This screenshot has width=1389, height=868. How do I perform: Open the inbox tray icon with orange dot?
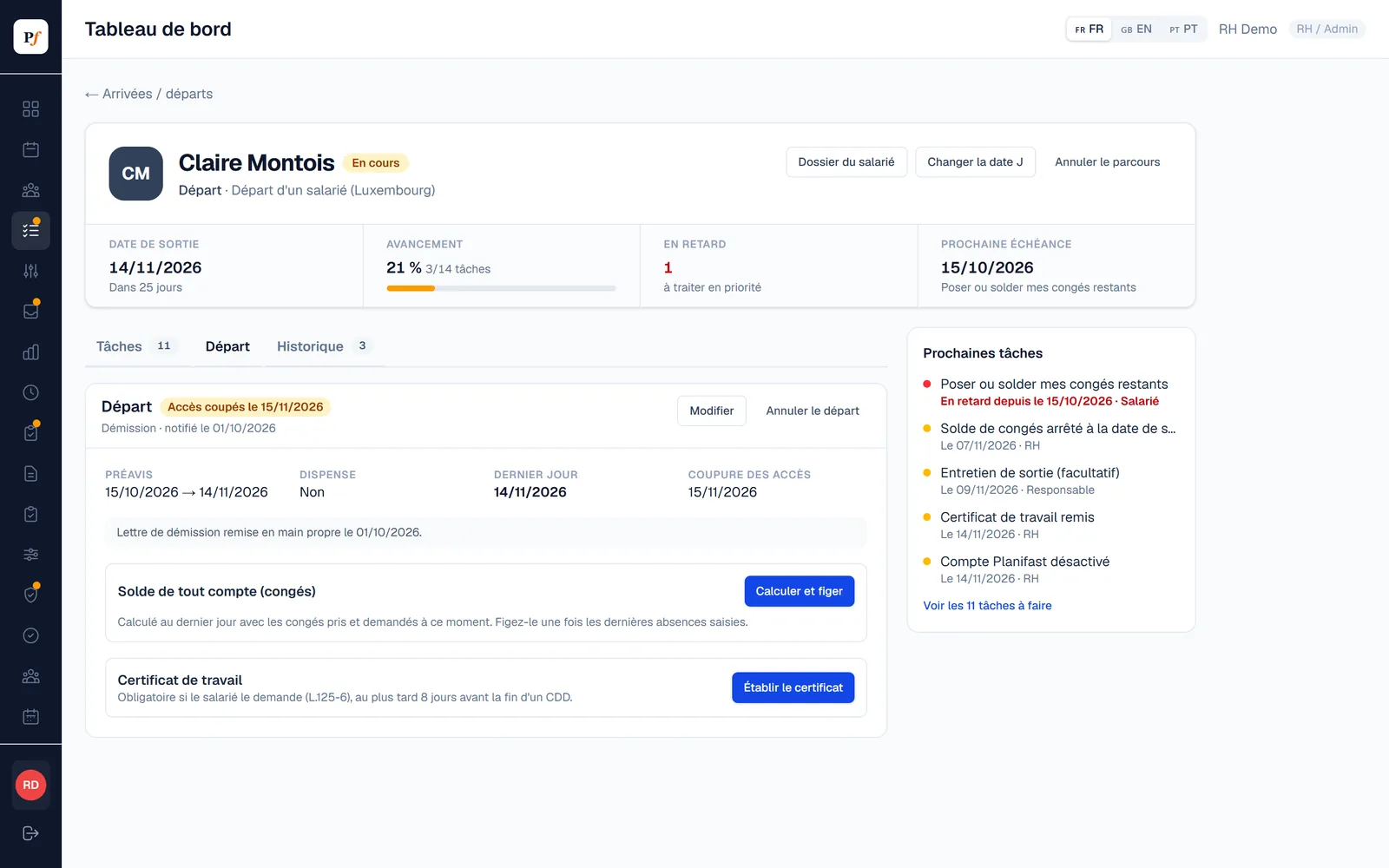point(30,312)
